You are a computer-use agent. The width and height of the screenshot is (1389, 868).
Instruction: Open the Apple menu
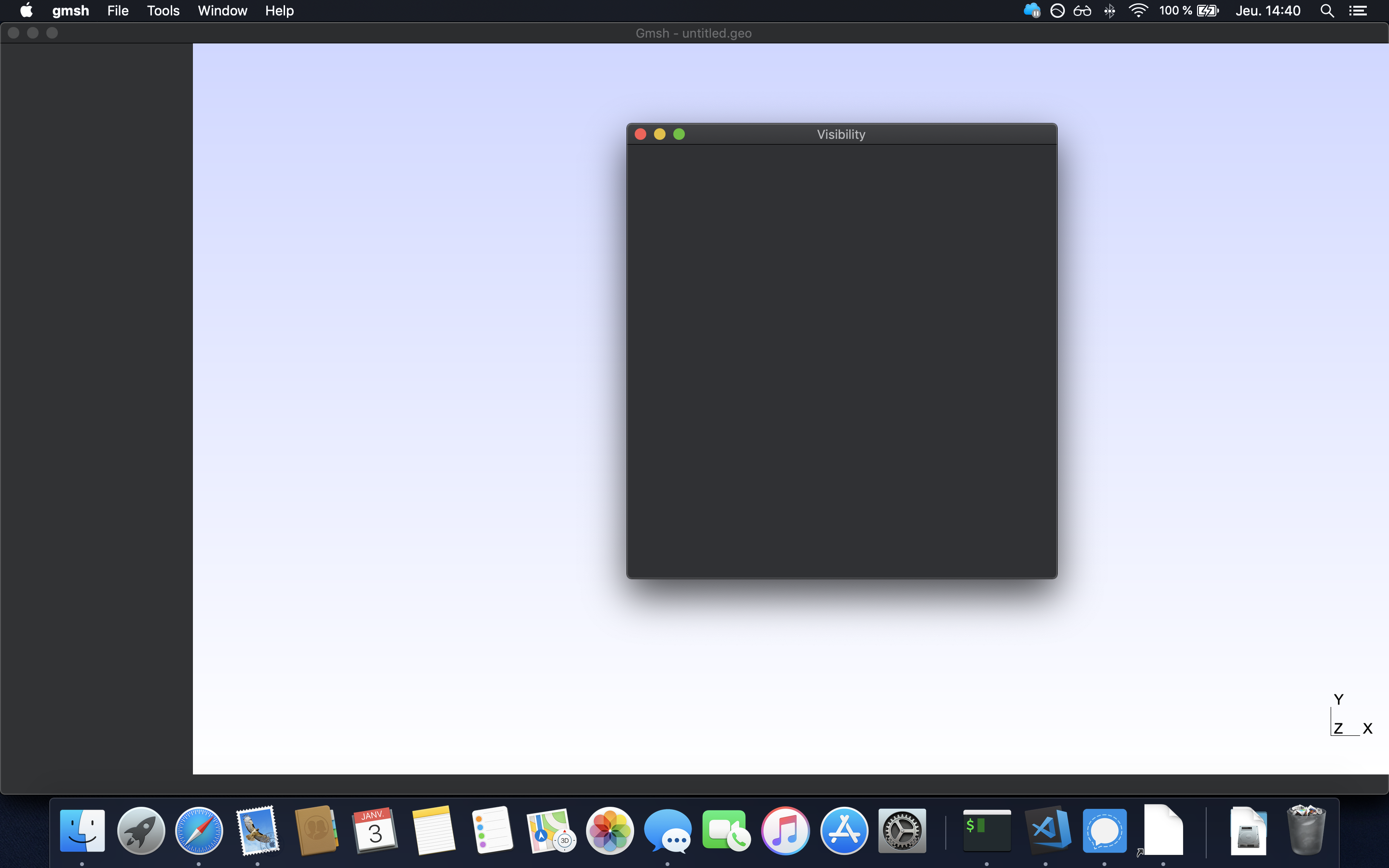pos(27,10)
